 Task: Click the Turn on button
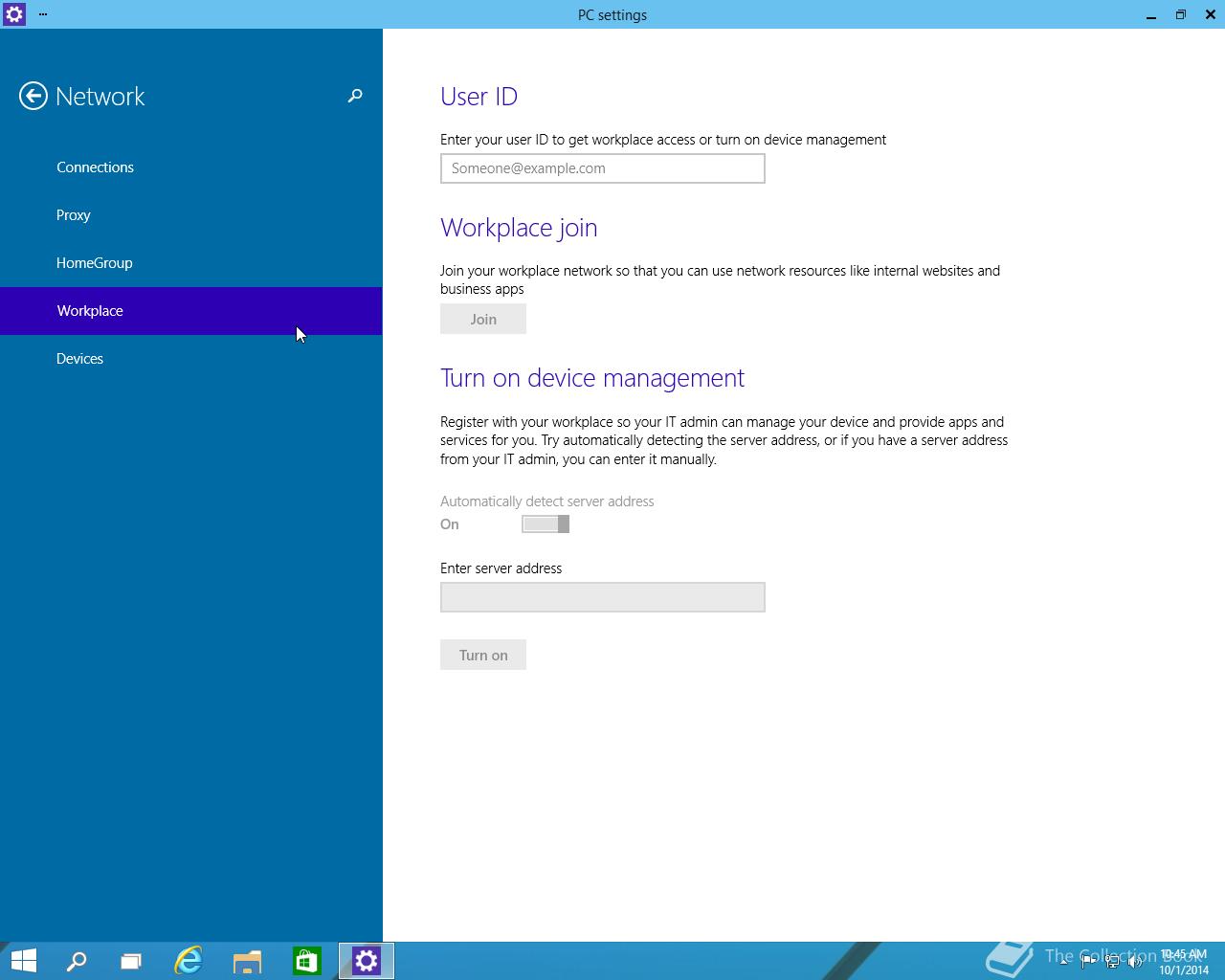[483, 656]
